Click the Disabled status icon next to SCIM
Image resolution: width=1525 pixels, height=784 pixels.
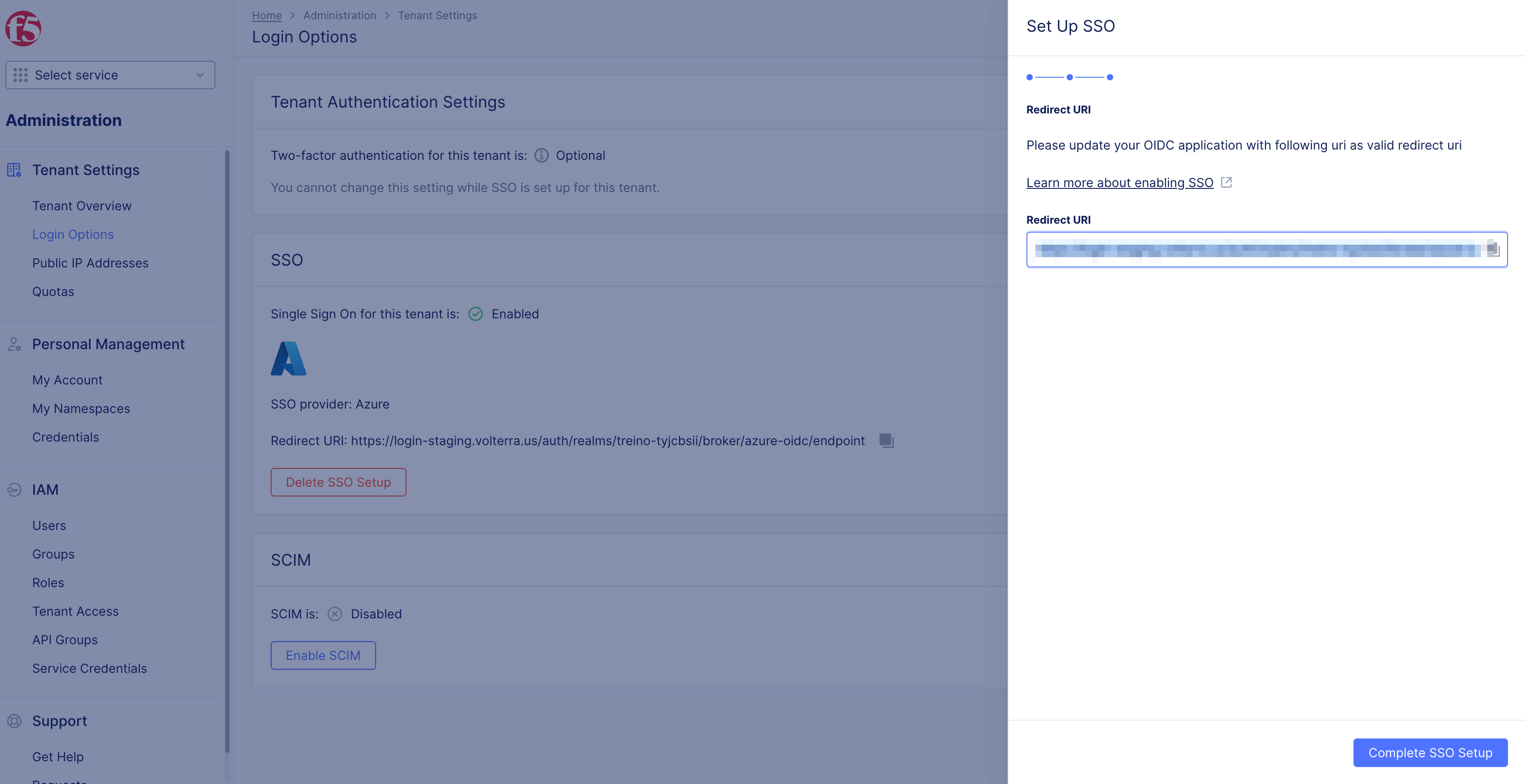pyautogui.click(x=335, y=614)
